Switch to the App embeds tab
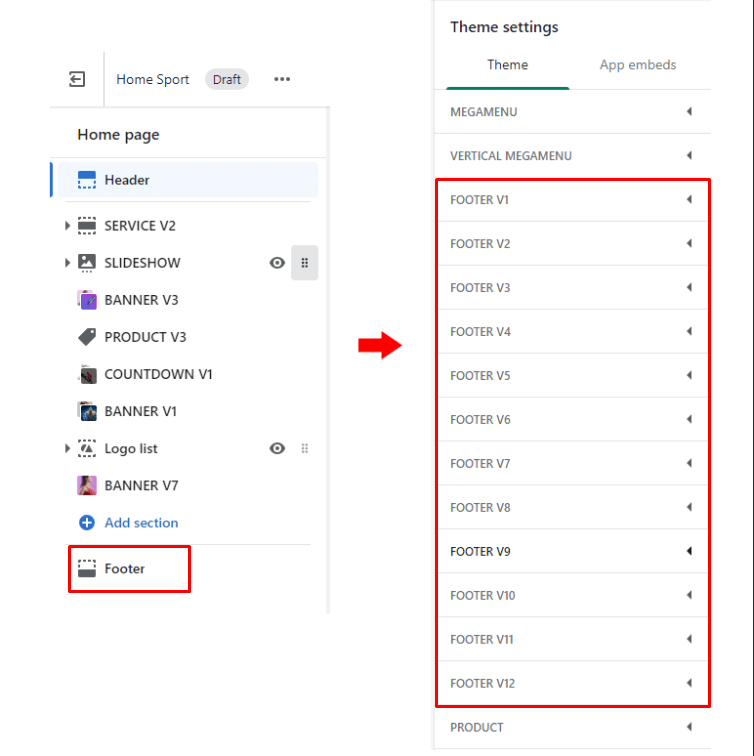Image resolution: width=754 pixels, height=756 pixels. [637, 65]
